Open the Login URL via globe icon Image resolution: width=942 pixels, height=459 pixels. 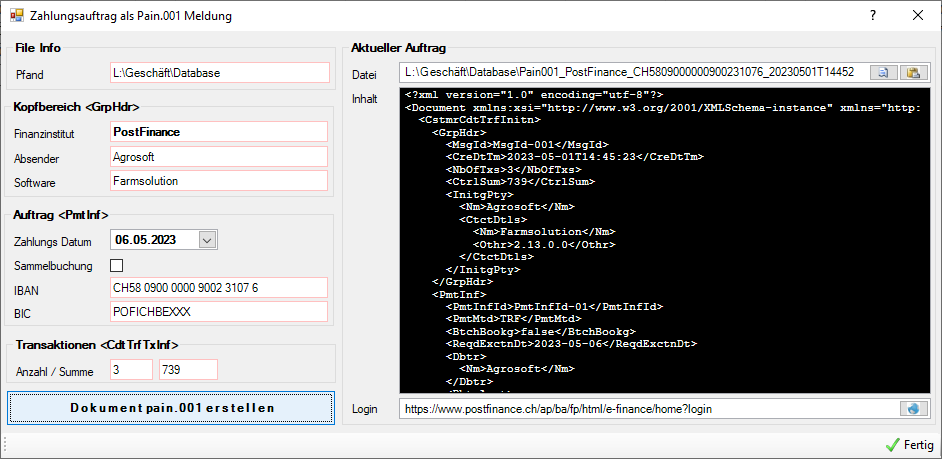(914, 409)
